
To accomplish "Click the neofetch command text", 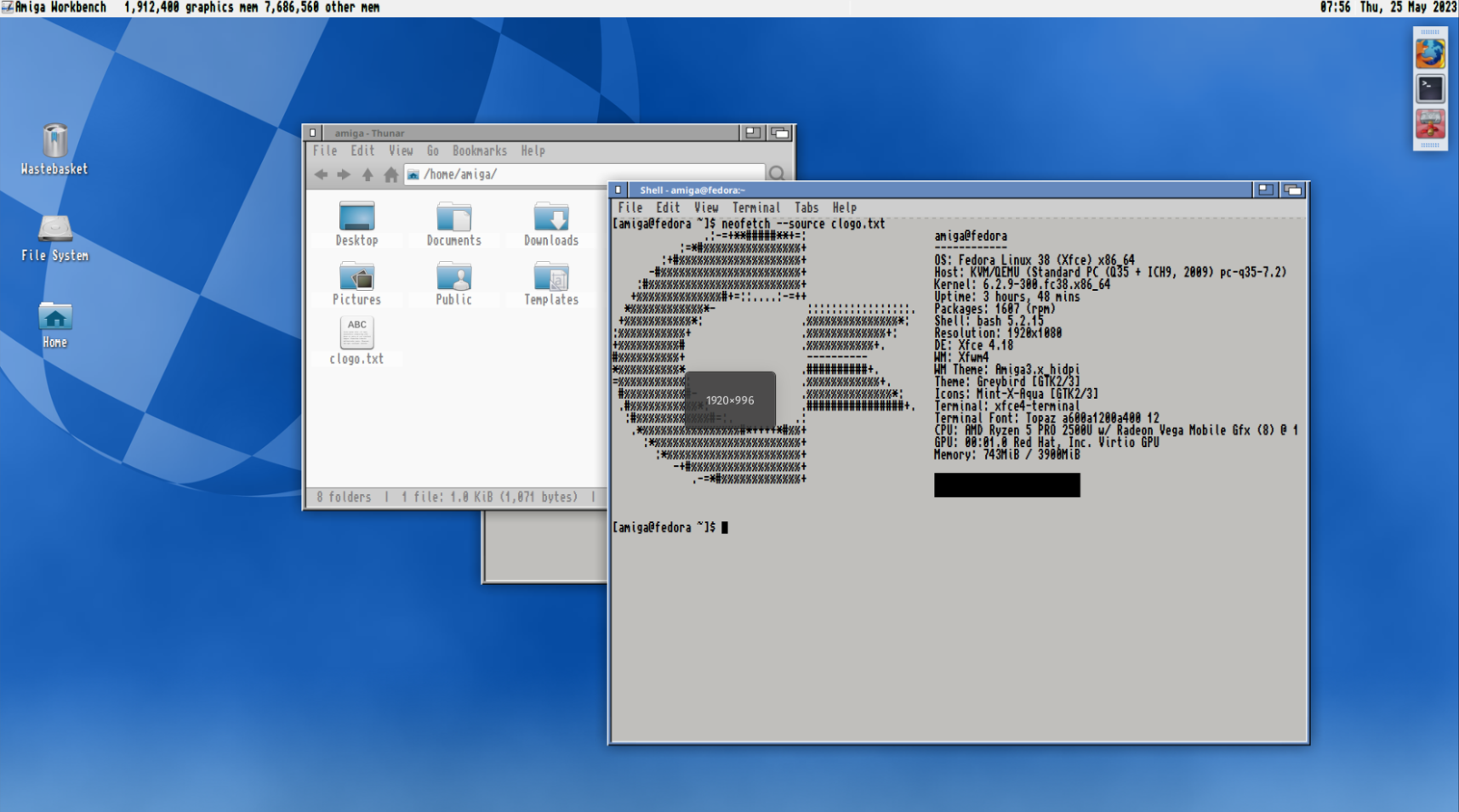I will (803, 224).
